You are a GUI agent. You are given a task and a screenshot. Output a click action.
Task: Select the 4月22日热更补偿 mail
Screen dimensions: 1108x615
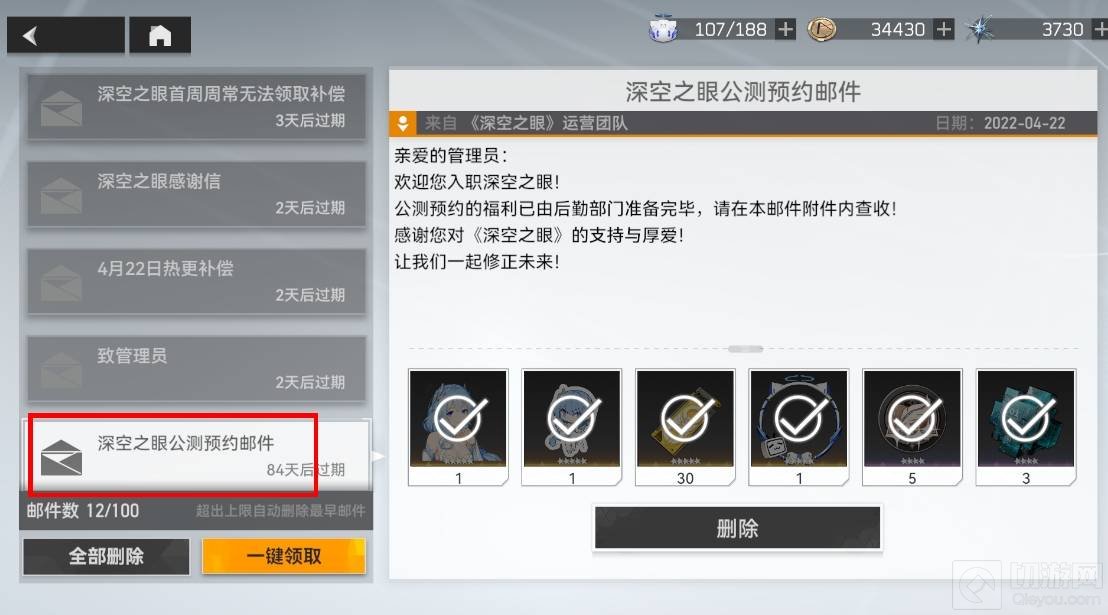click(x=196, y=281)
